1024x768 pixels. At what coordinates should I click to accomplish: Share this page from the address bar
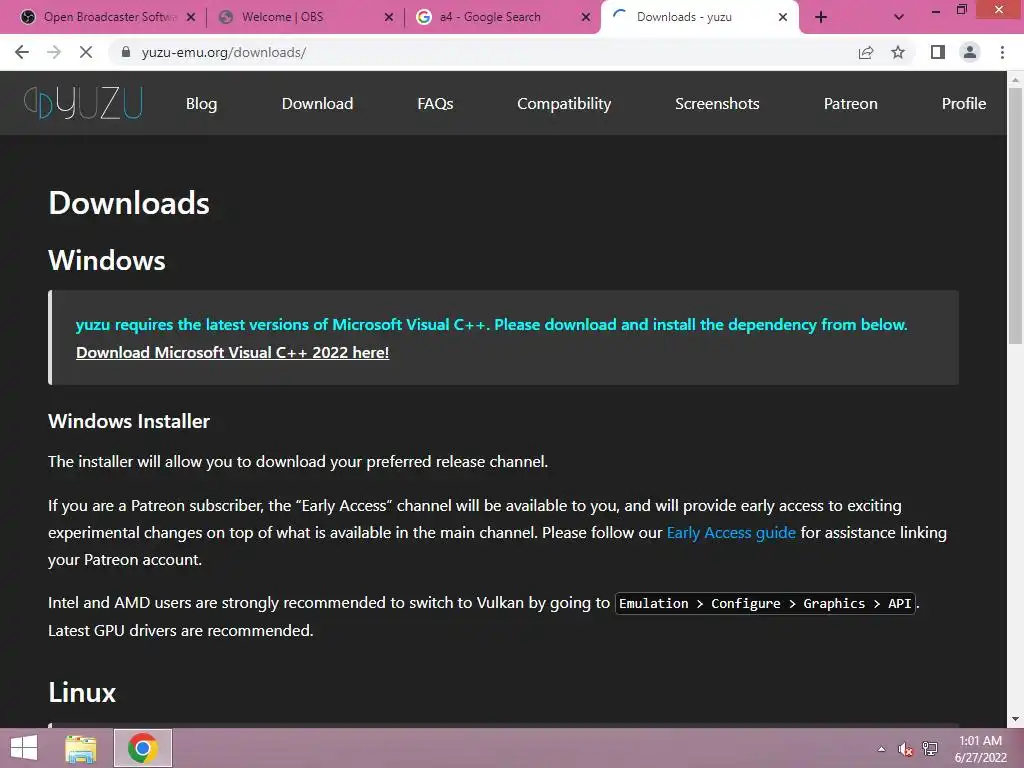[866, 52]
